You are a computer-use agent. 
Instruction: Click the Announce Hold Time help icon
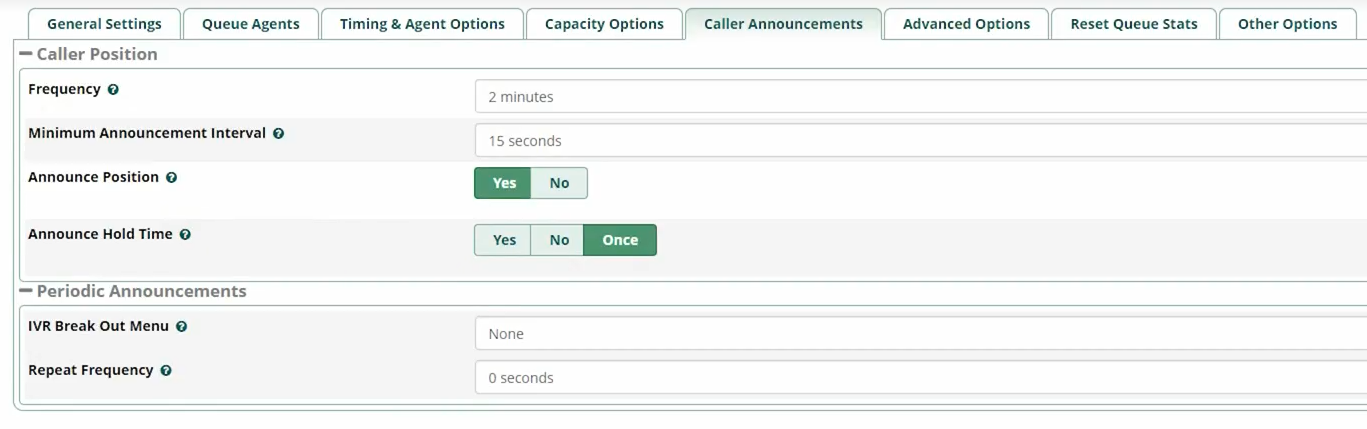pos(185,235)
